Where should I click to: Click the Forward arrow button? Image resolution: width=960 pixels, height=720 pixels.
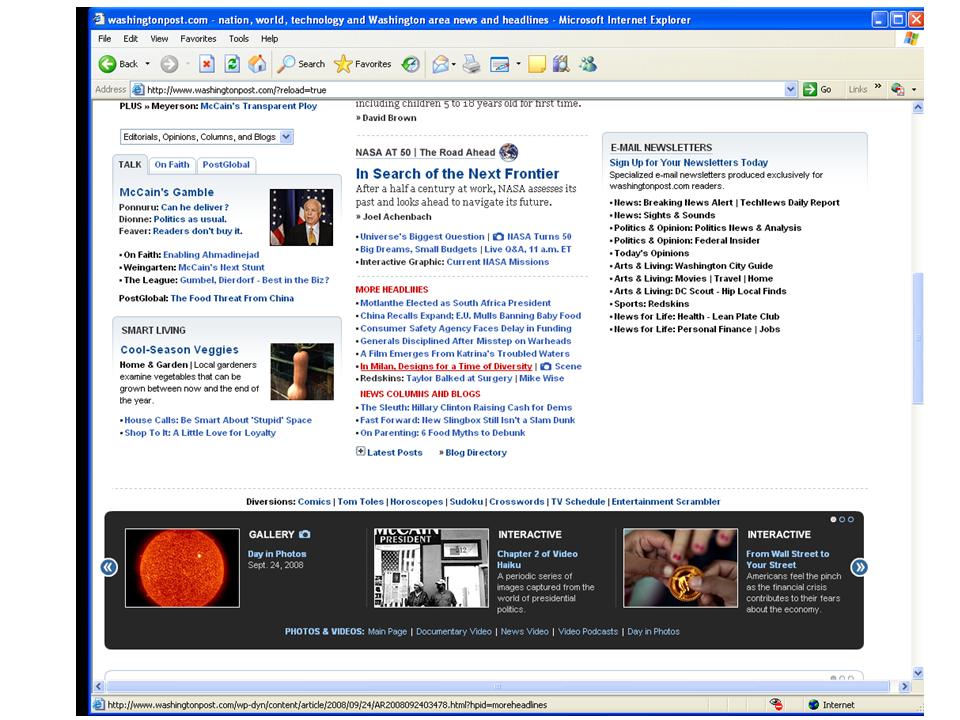coord(170,64)
